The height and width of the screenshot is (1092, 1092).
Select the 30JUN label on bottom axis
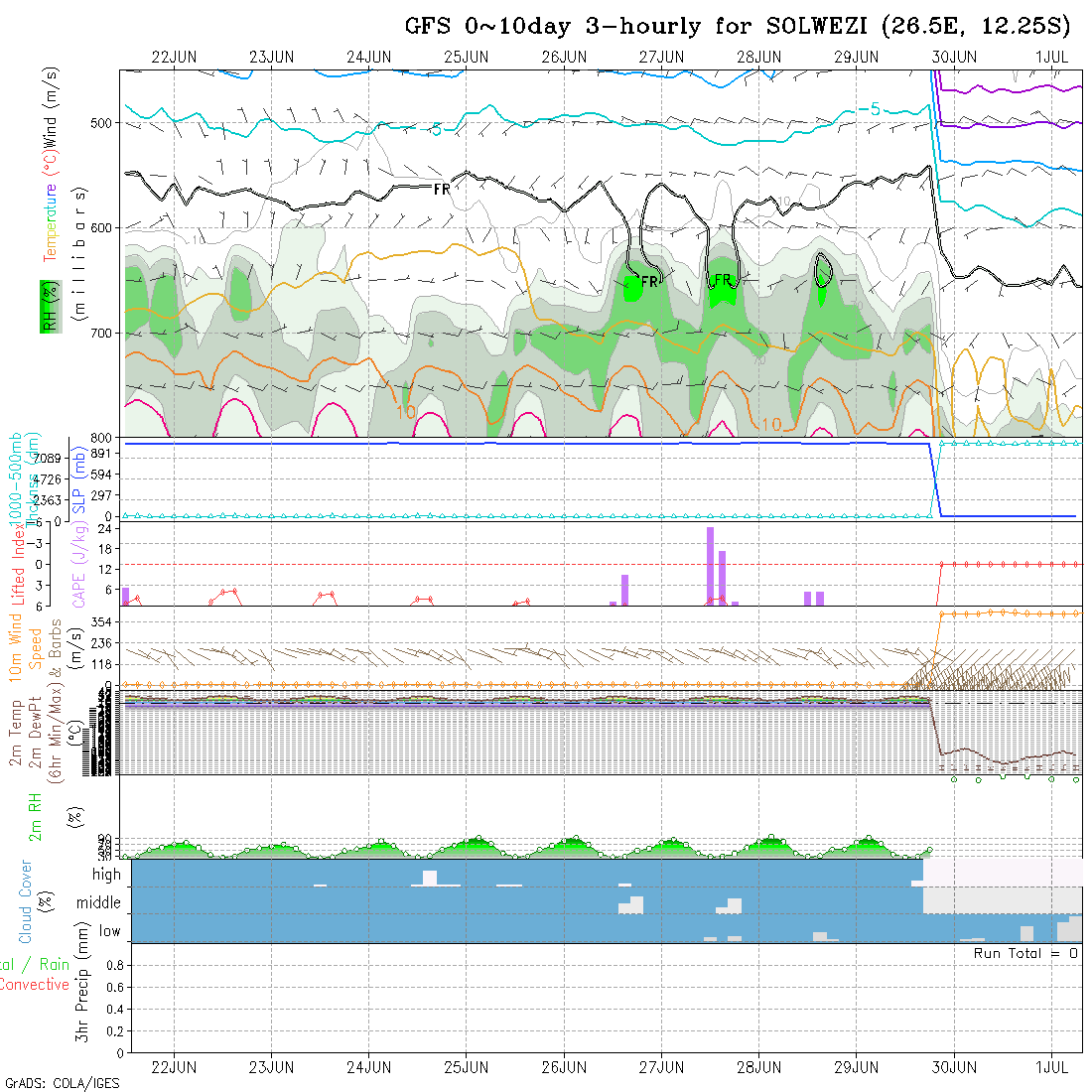(x=953, y=1067)
